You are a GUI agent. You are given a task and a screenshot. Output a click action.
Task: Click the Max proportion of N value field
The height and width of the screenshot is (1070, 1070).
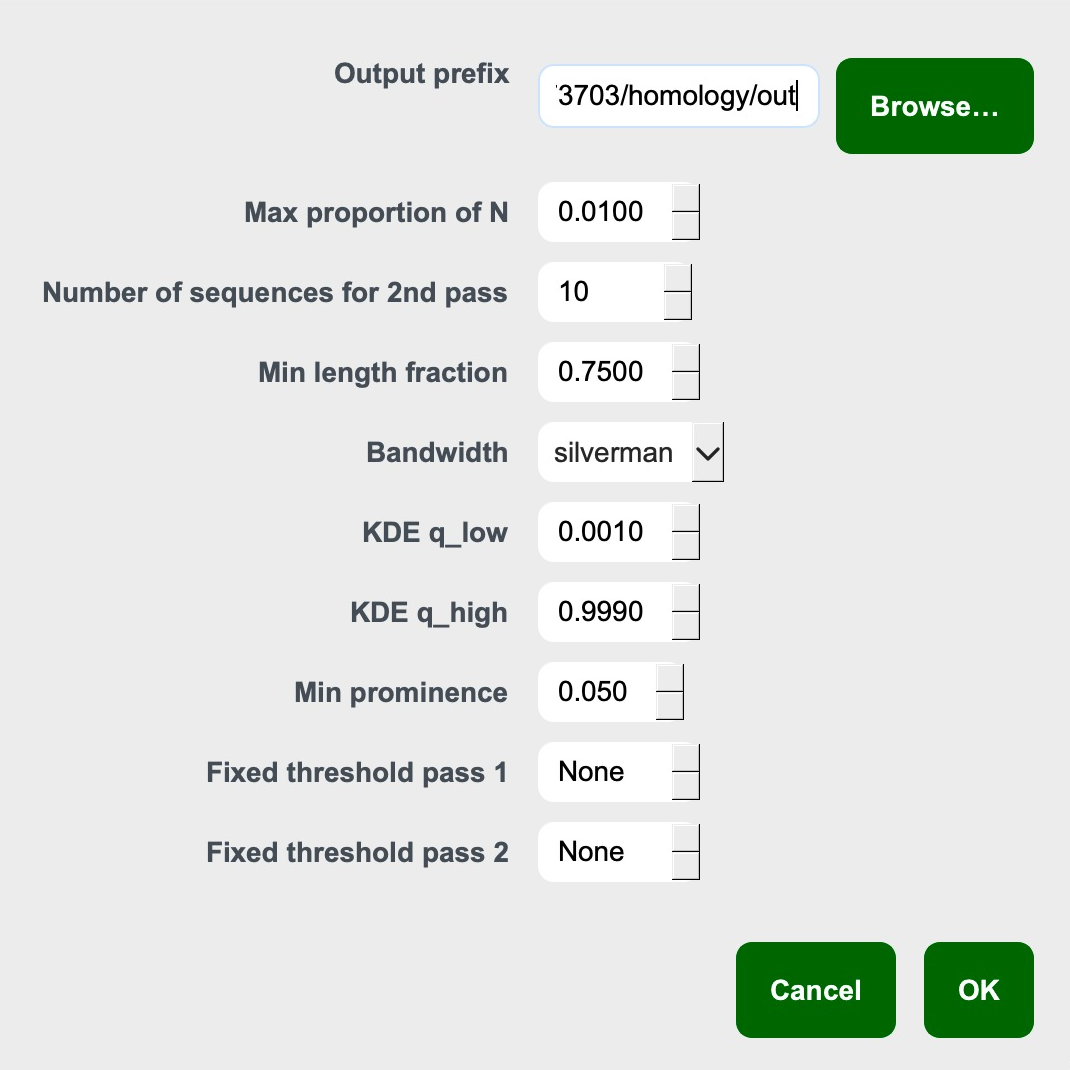(x=600, y=211)
